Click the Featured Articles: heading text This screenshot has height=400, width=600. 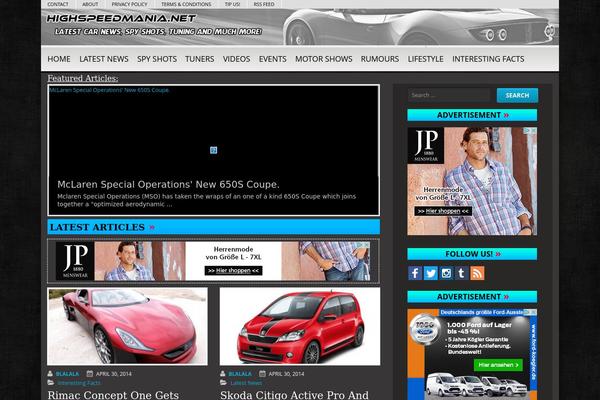(x=83, y=78)
